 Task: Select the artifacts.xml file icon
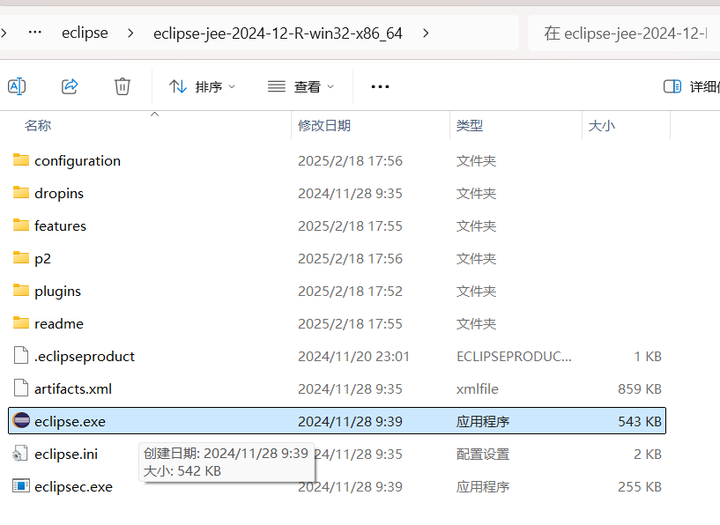point(21,388)
